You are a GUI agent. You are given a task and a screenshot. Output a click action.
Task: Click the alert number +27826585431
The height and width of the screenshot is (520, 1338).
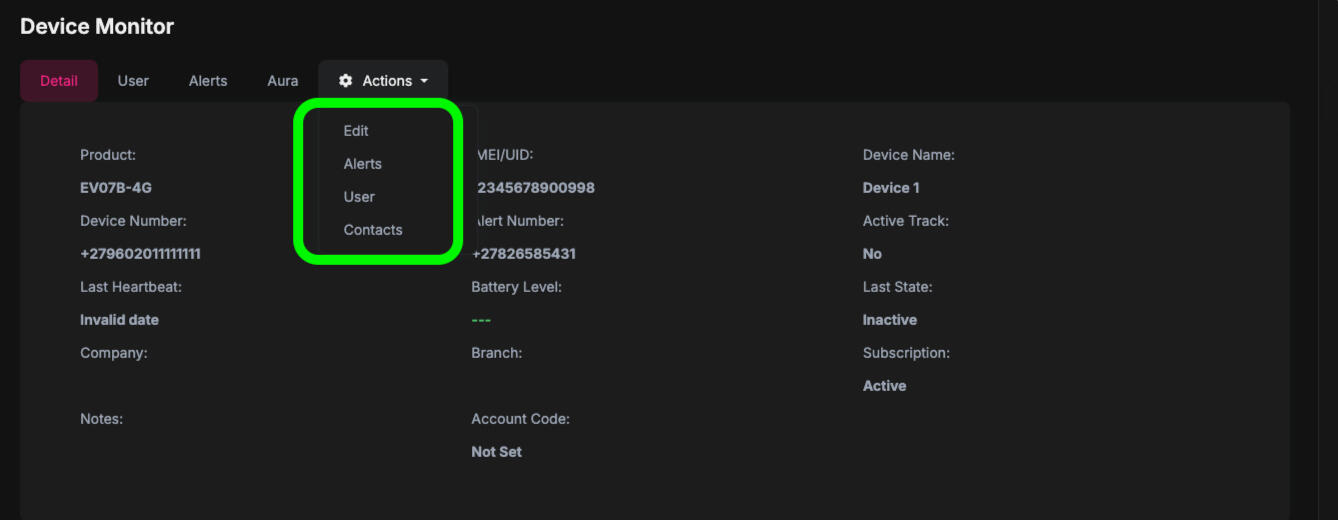click(x=524, y=254)
